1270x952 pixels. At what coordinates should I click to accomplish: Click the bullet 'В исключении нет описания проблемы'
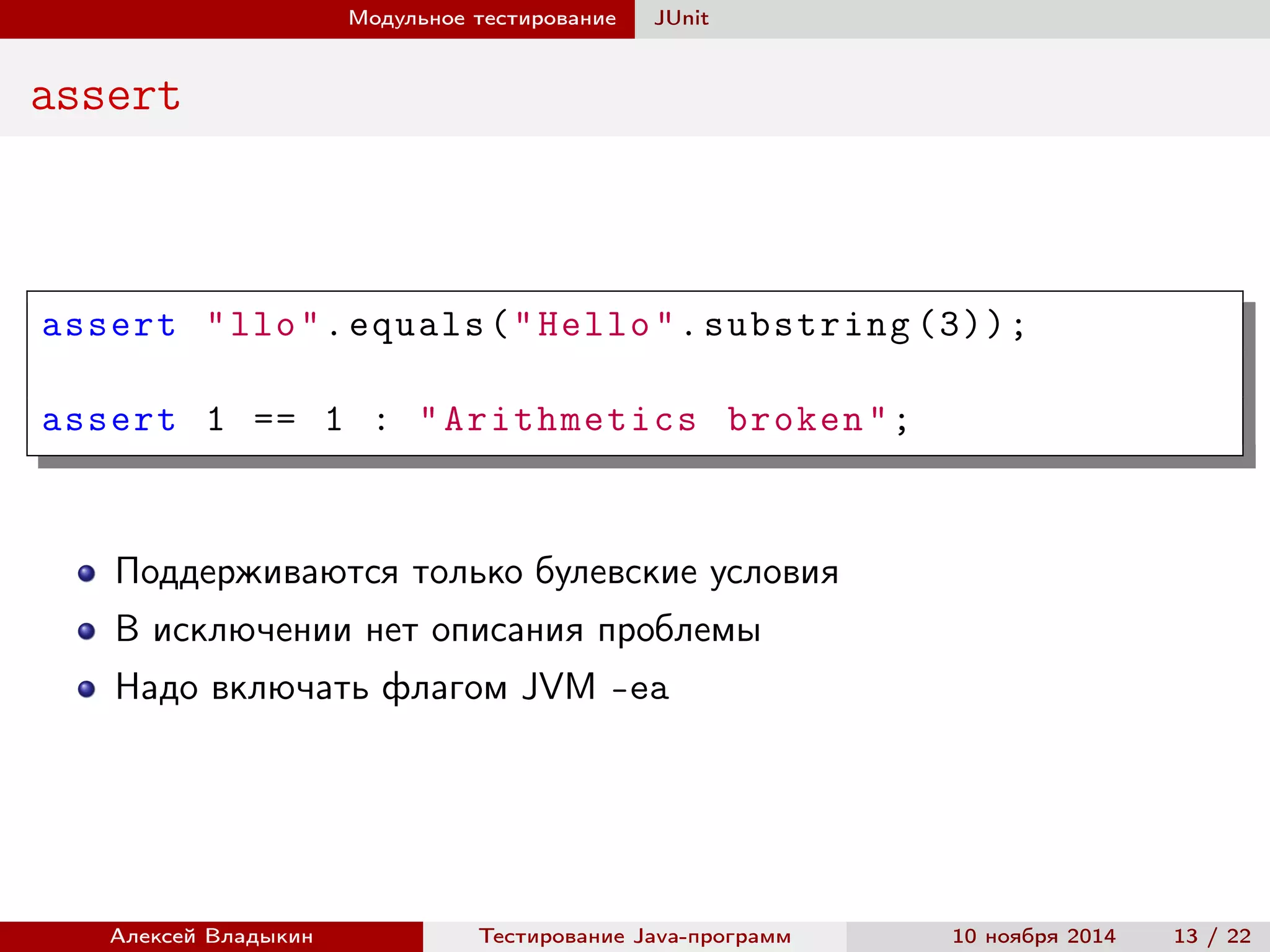[x=438, y=630]
